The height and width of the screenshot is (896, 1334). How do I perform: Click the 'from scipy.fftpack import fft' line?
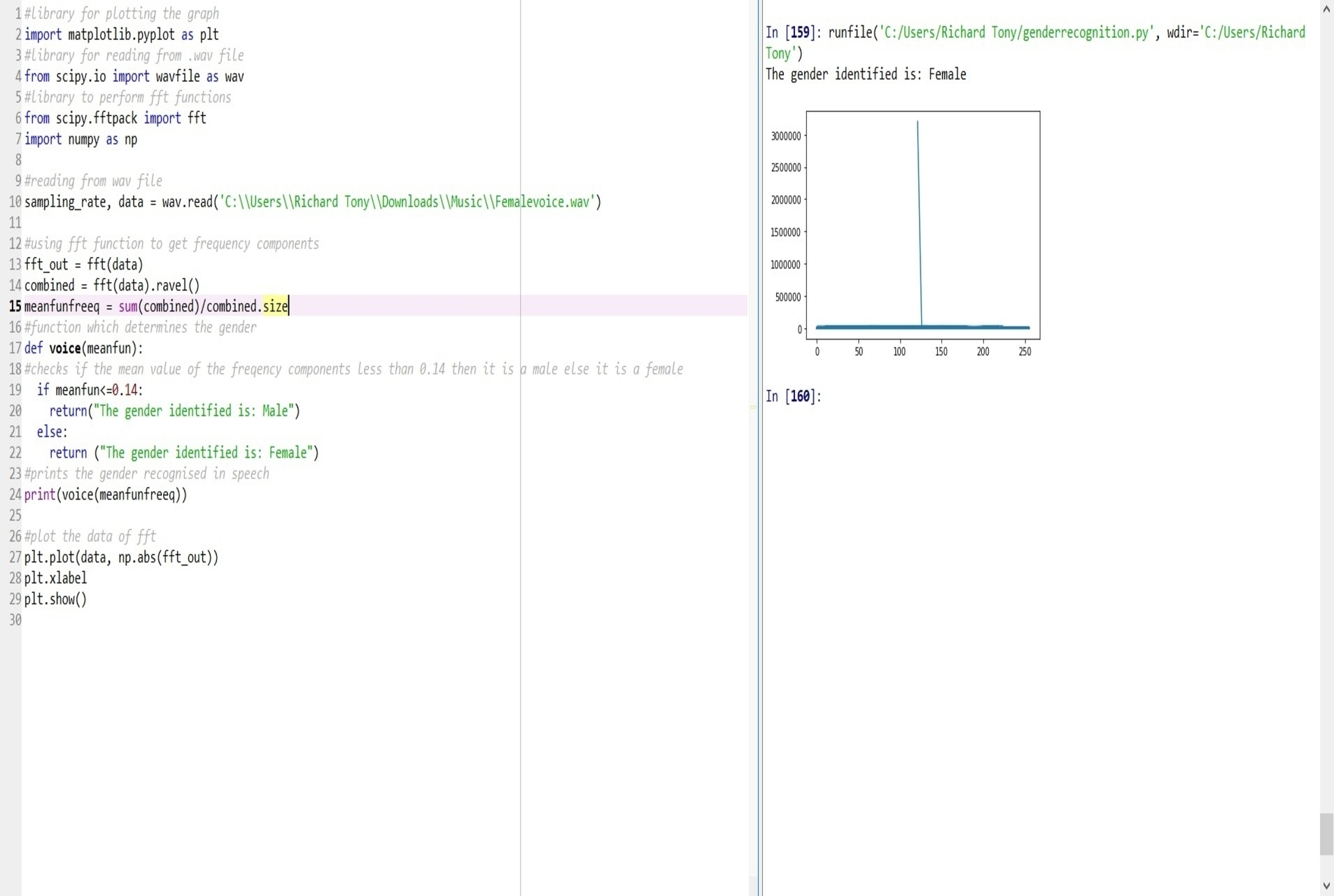point(115,118)
